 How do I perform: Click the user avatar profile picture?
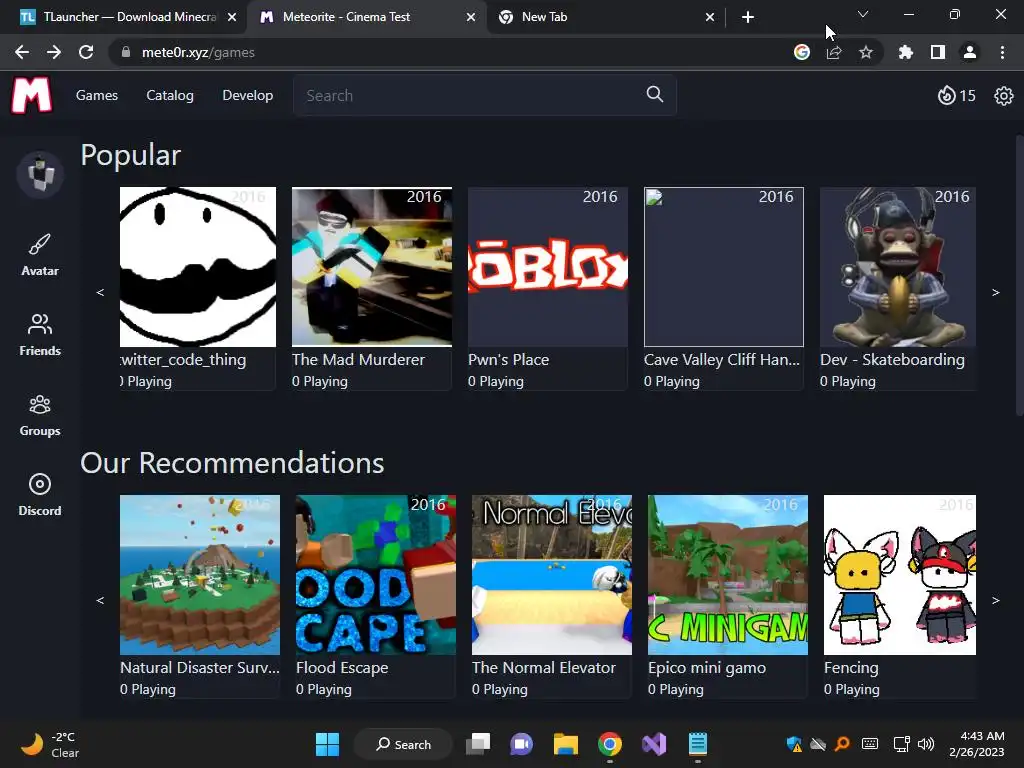click(x=40, y=174)
